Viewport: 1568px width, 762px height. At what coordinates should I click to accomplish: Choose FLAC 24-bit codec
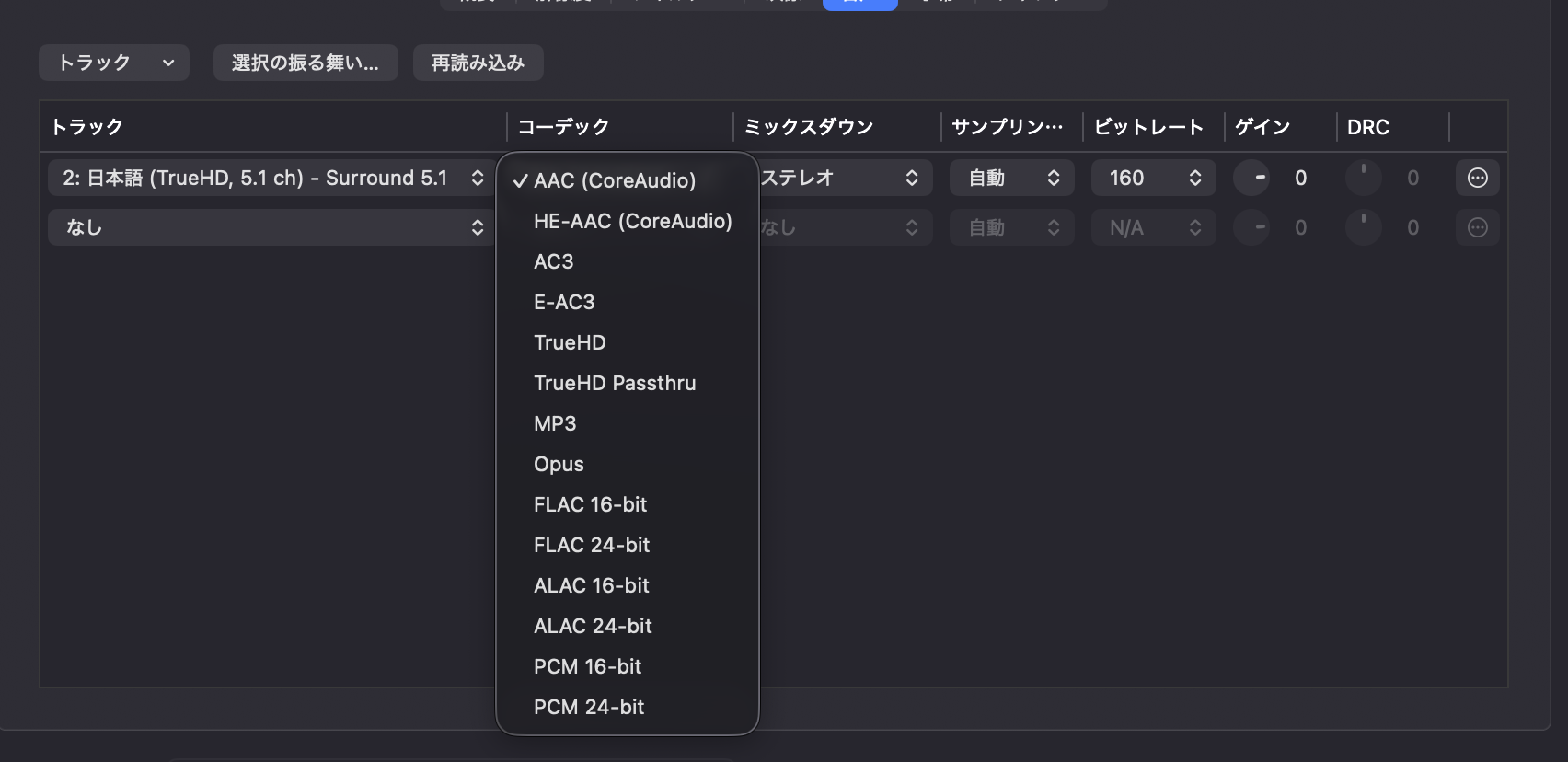pyautogui.click(x=592, y=545)
